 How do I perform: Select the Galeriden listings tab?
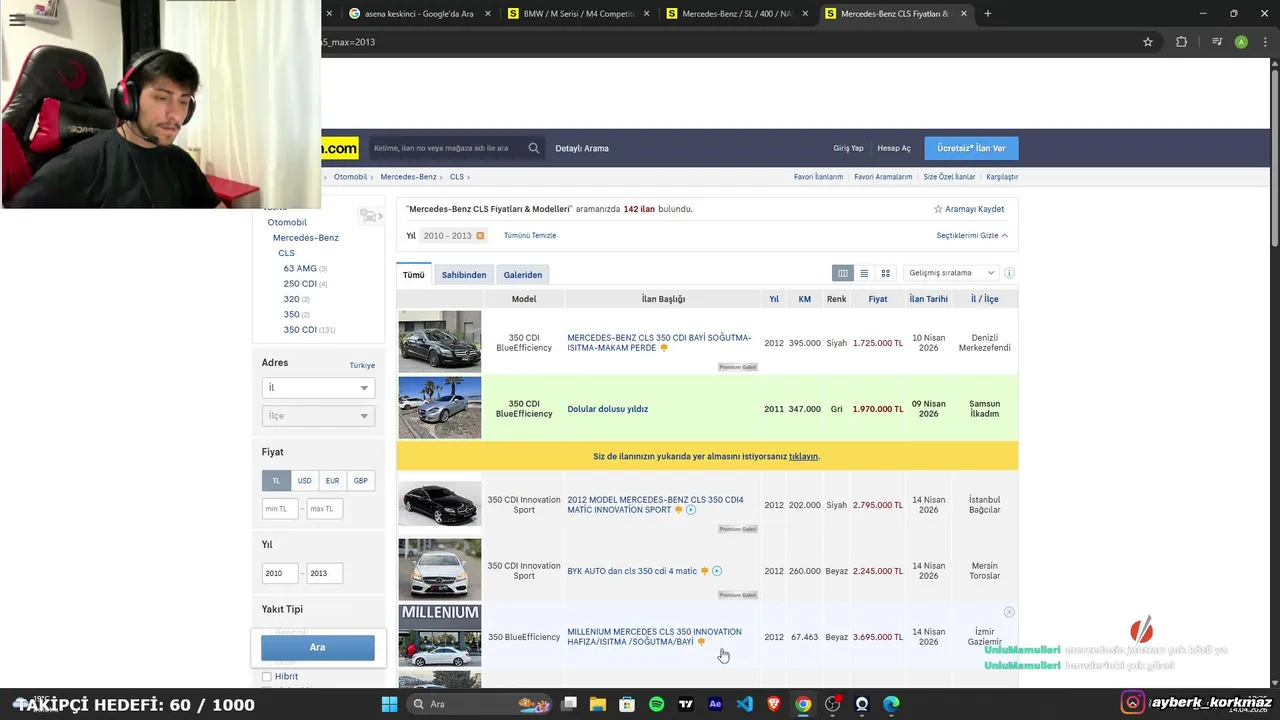pyautogui.click(x=523, y=275)
